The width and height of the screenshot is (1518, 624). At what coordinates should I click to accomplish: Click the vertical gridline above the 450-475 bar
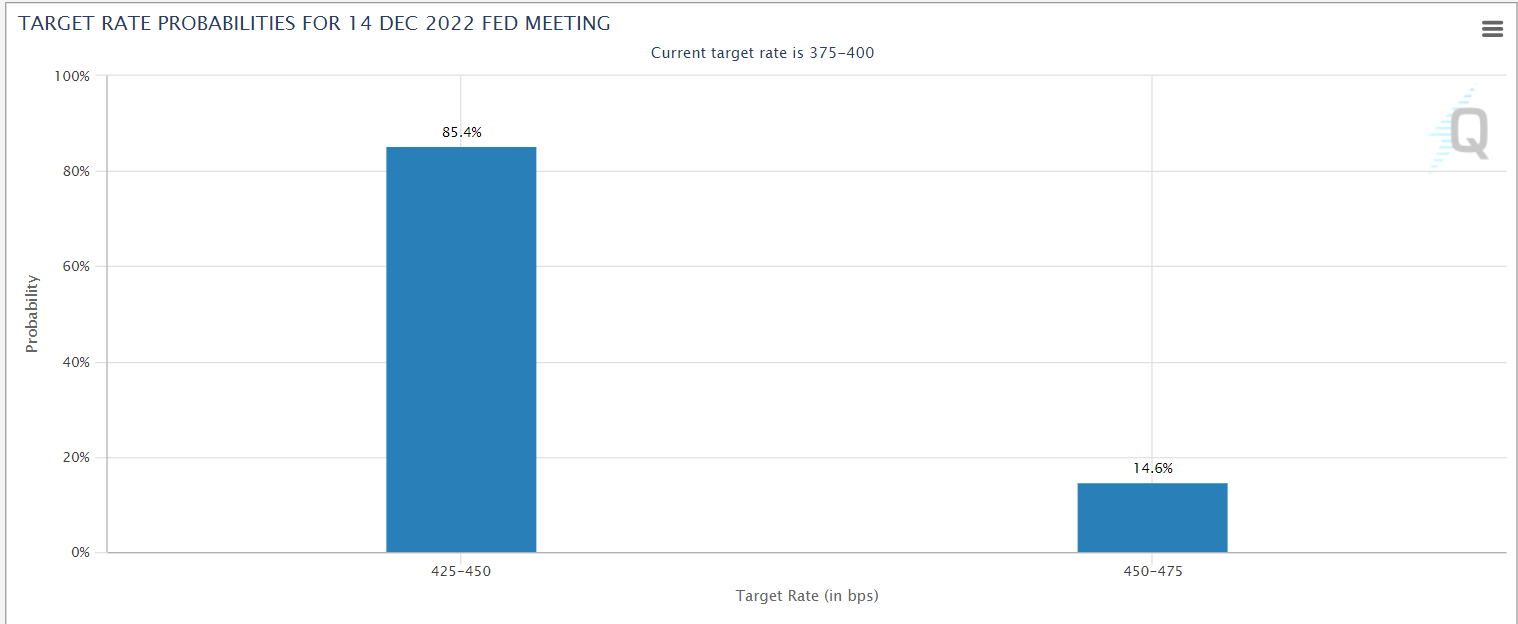[1152, 280]
